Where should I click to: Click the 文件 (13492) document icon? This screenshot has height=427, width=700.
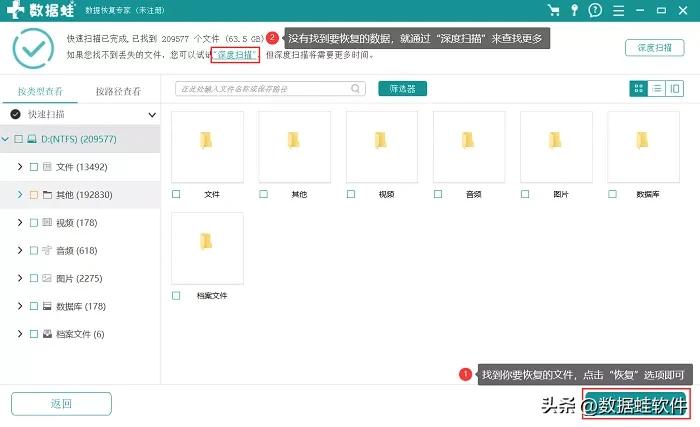coord(47,167)
